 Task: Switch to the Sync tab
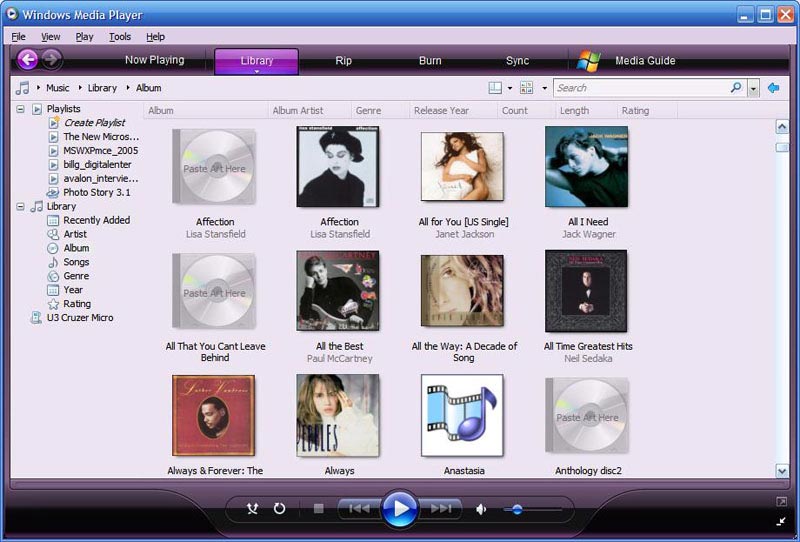tap(517, 61)
